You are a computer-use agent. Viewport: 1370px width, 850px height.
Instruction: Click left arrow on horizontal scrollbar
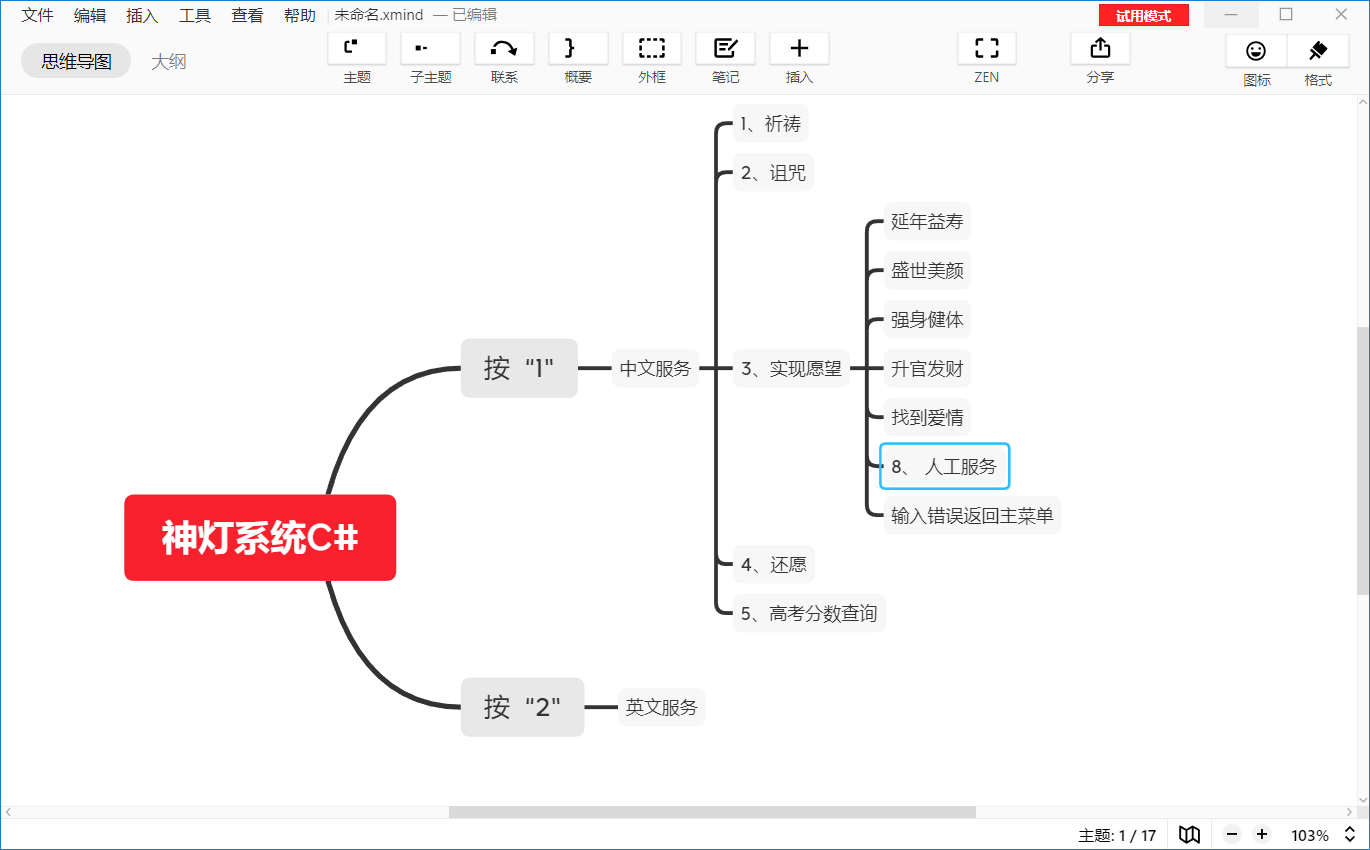point(9,812)
